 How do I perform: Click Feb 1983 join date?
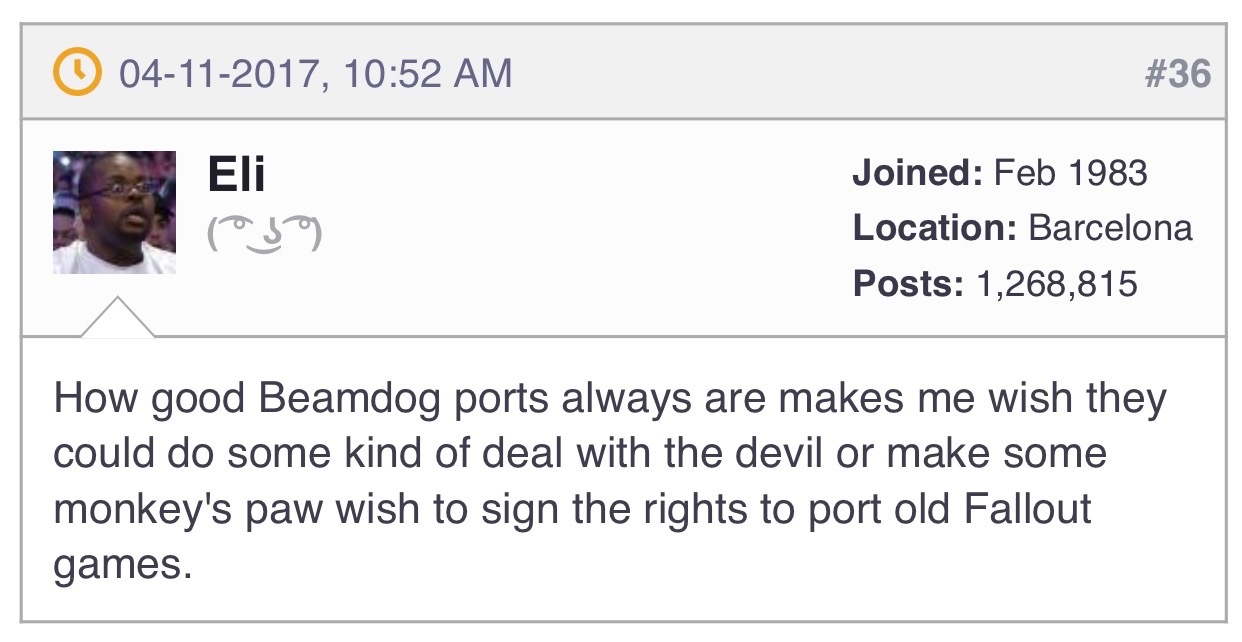[x=1070, y=174]
